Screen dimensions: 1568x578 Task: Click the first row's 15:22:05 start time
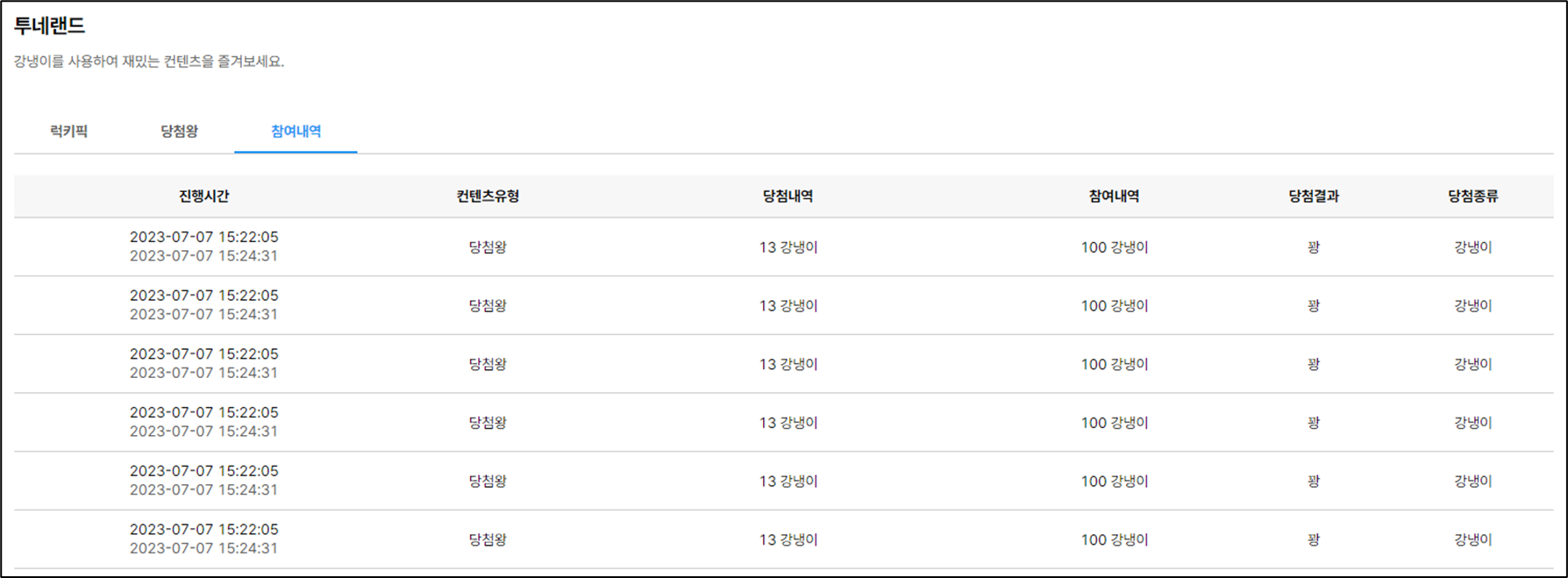(x=203, y=237)
